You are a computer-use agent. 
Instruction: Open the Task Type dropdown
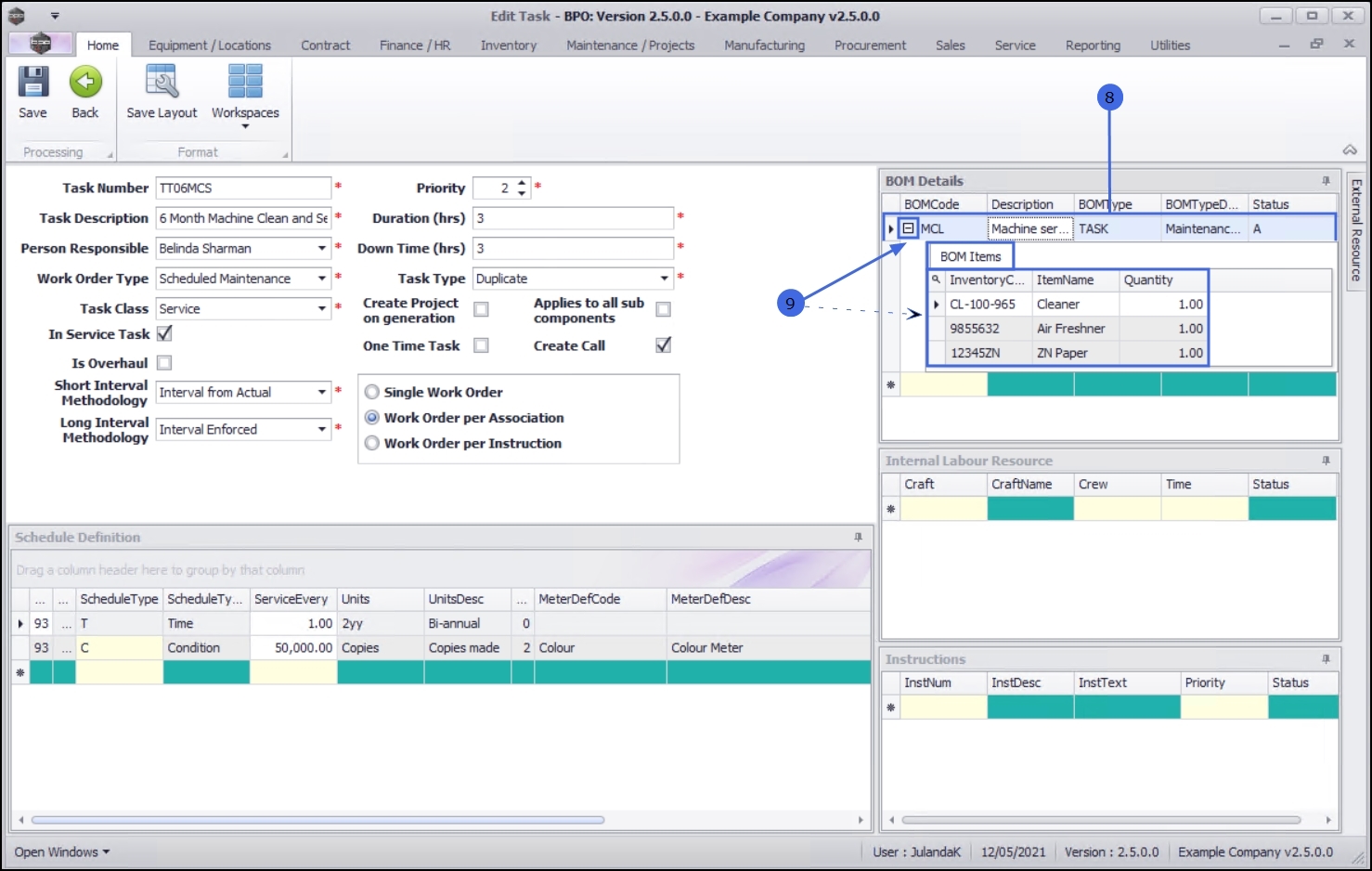point(665,279)
